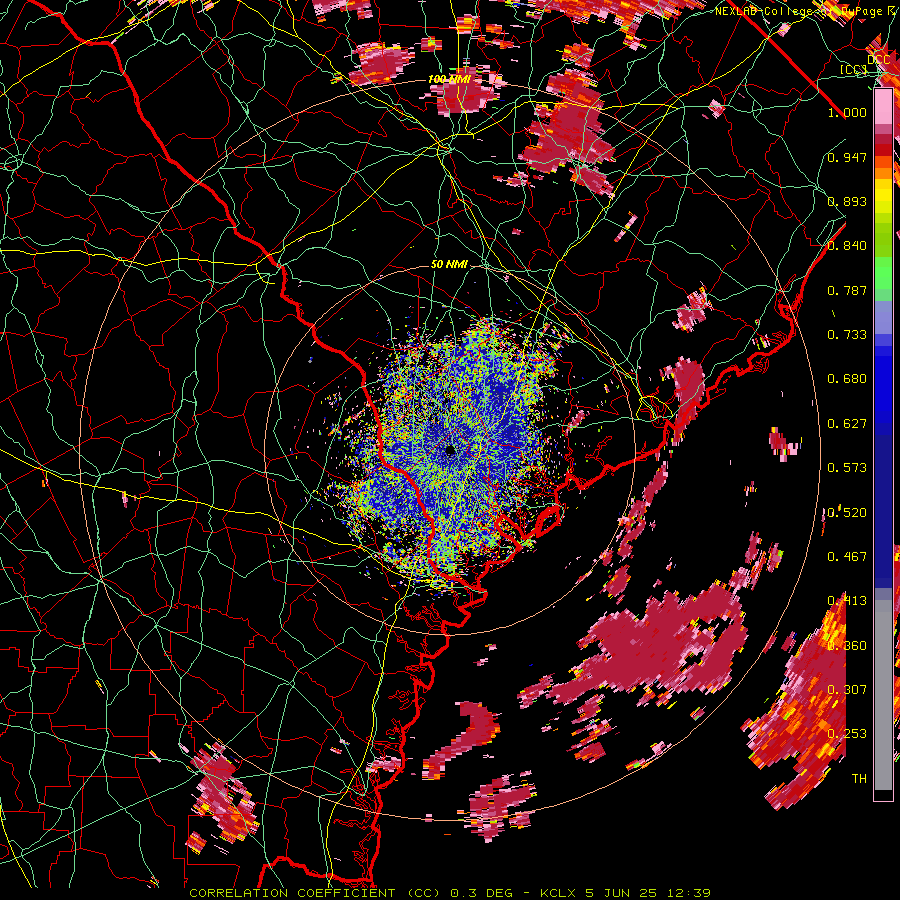Image resolution: width=900 pixels, height=900 pixels.
Task: Click the 100 NMI range ring label
Action: coord(448,79)
